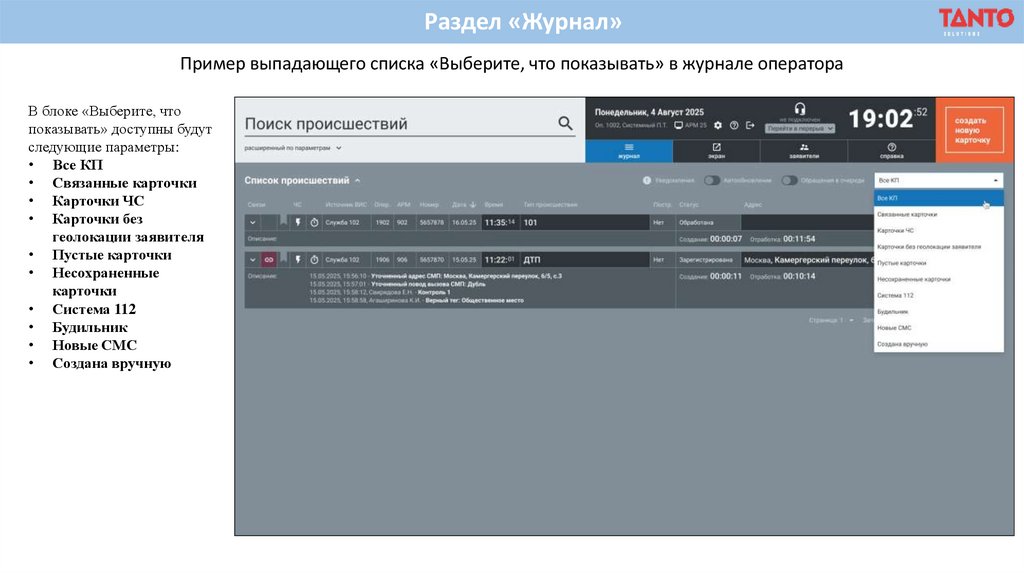Click Отработка time 00:11:54
The width and height of the screenshot is (1024, 574).
799,239
